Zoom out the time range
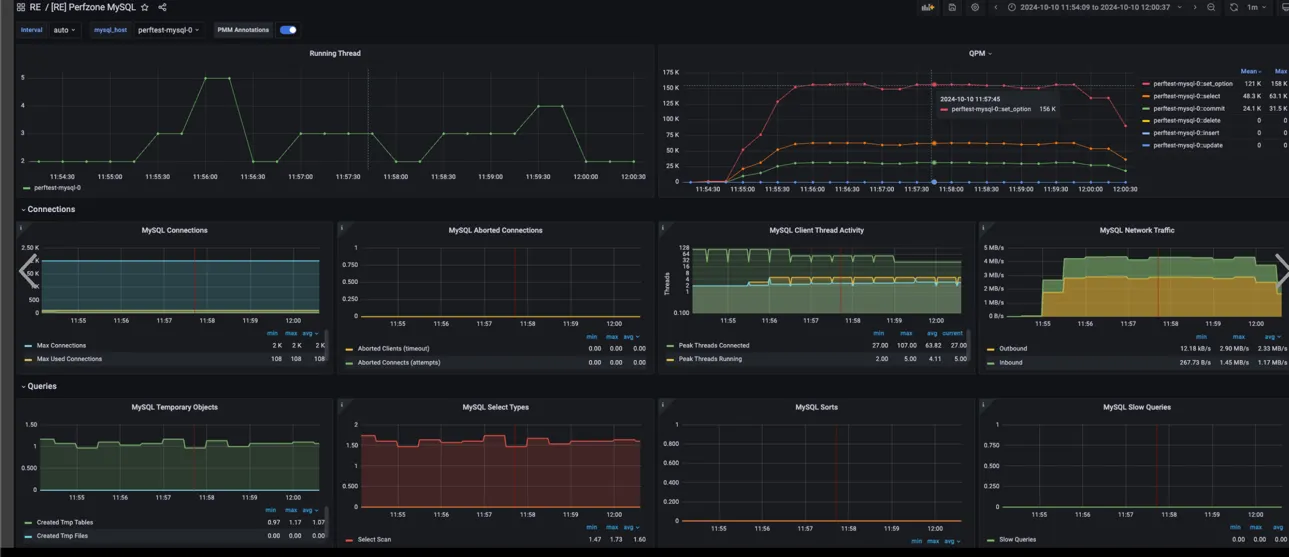 [x=1211, y=7]
